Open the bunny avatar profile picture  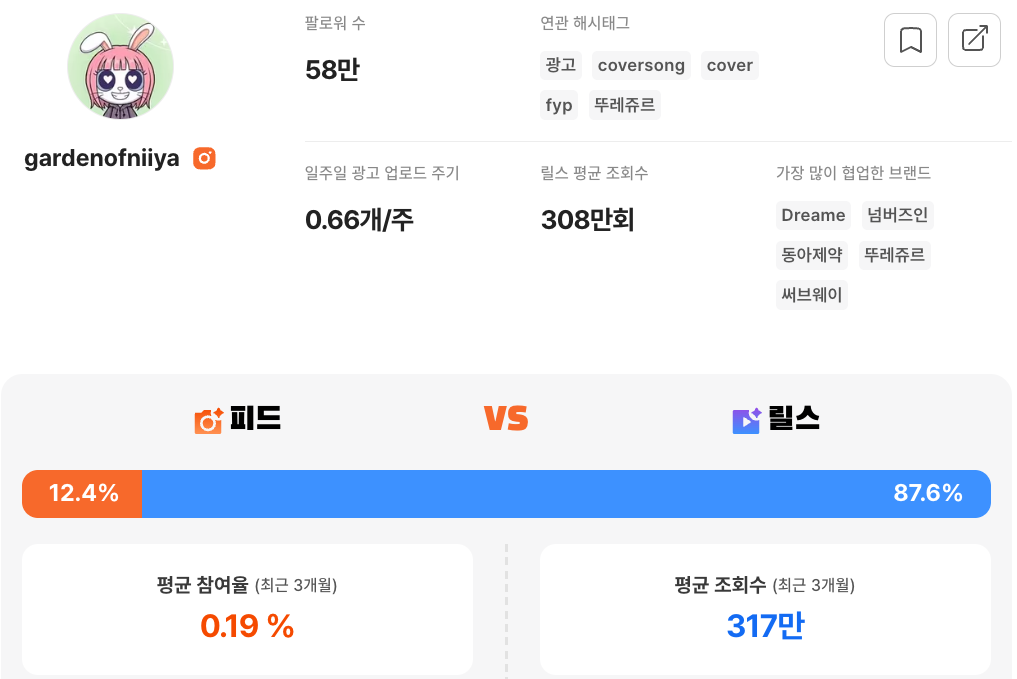click(121, 66)
